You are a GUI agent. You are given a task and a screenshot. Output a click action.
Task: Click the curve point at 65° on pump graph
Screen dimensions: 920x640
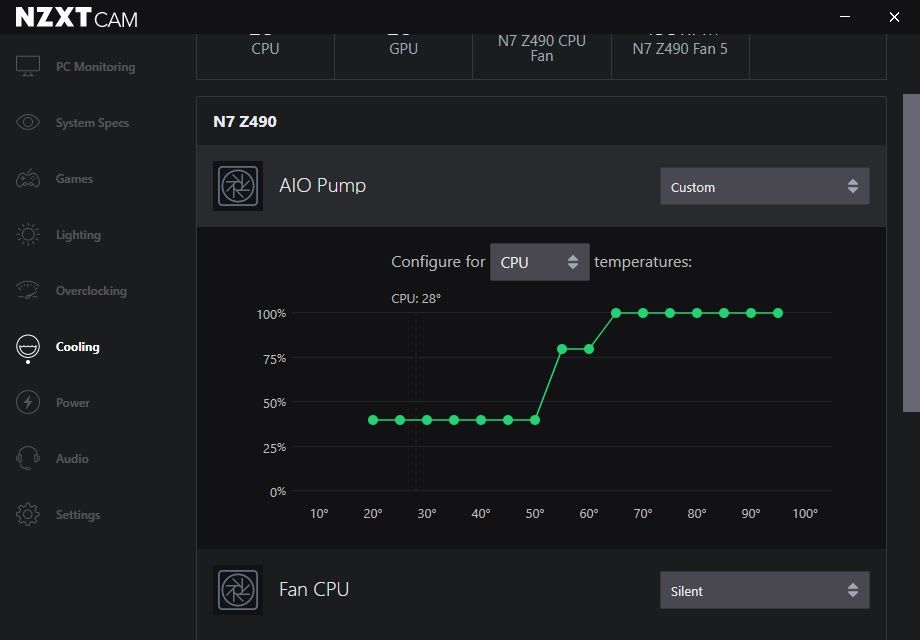tap(615, 313)
